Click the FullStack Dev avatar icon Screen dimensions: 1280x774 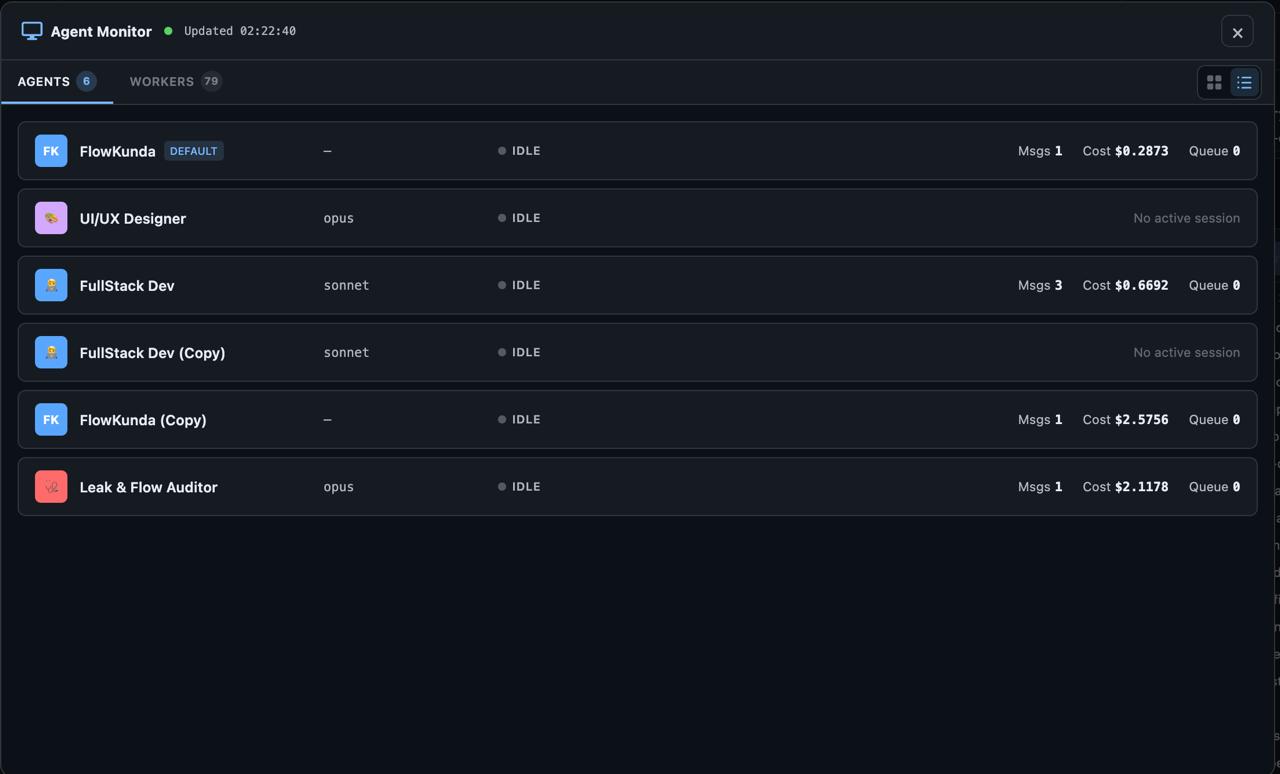[x=51, y=285]
